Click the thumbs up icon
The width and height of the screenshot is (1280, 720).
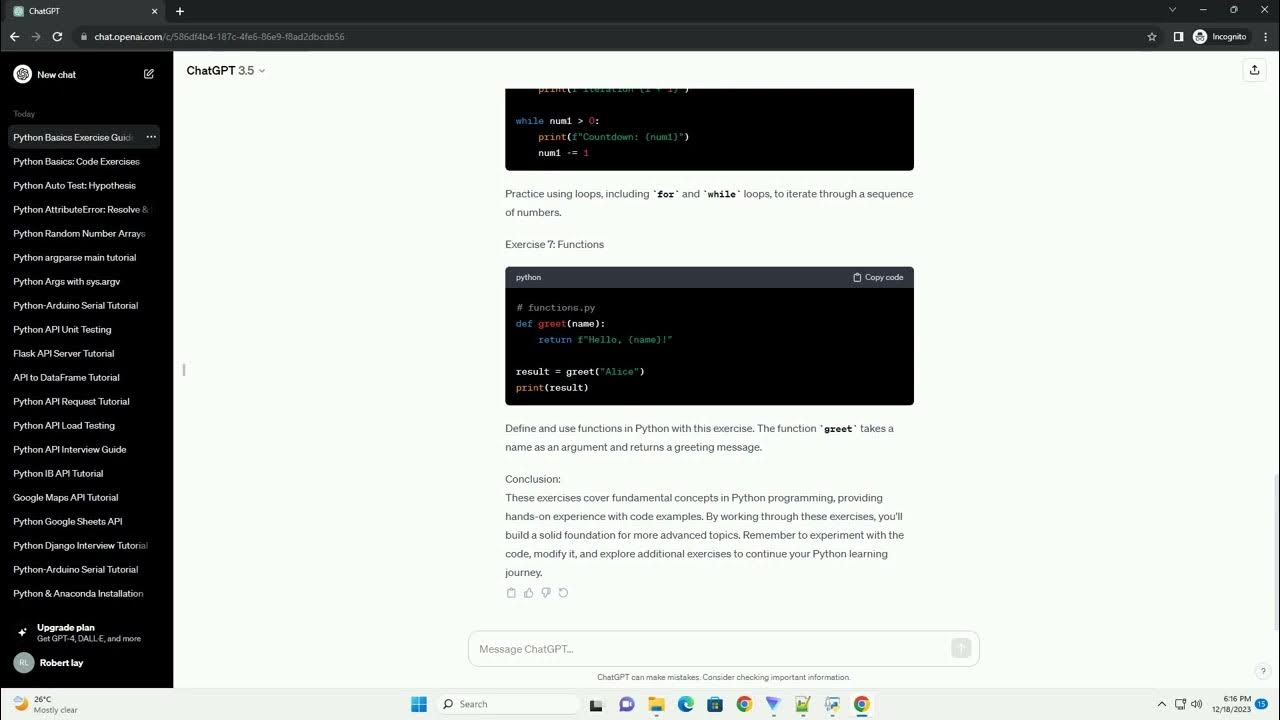pos(529,593)
